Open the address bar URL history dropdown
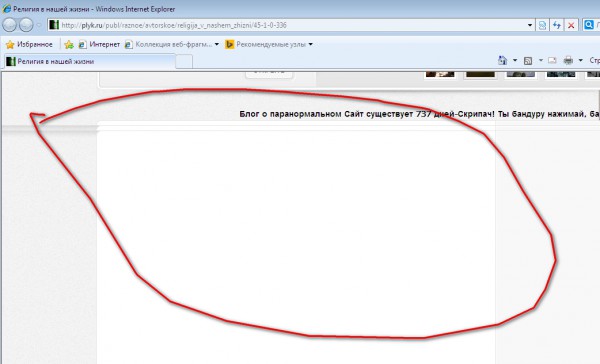 click(x=530, y=25)
